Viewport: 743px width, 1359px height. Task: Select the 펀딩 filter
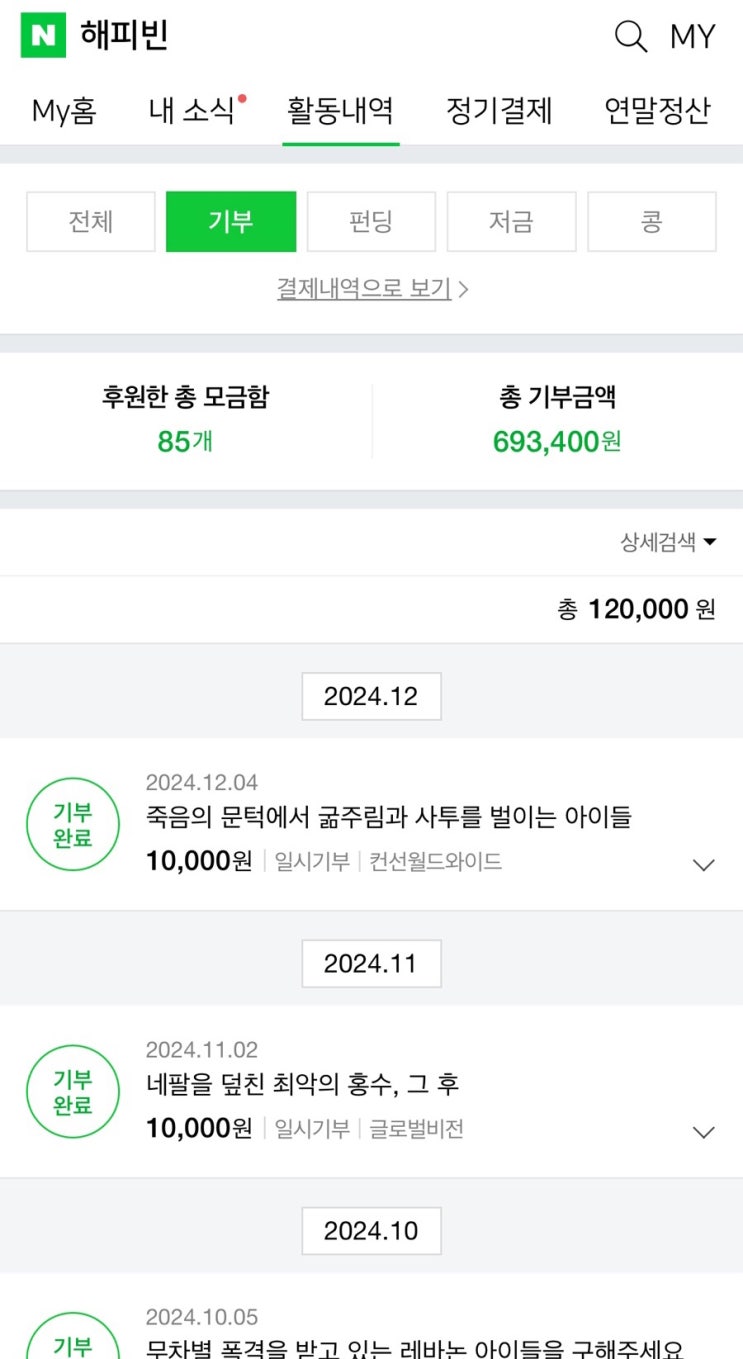tap(371, 222)
